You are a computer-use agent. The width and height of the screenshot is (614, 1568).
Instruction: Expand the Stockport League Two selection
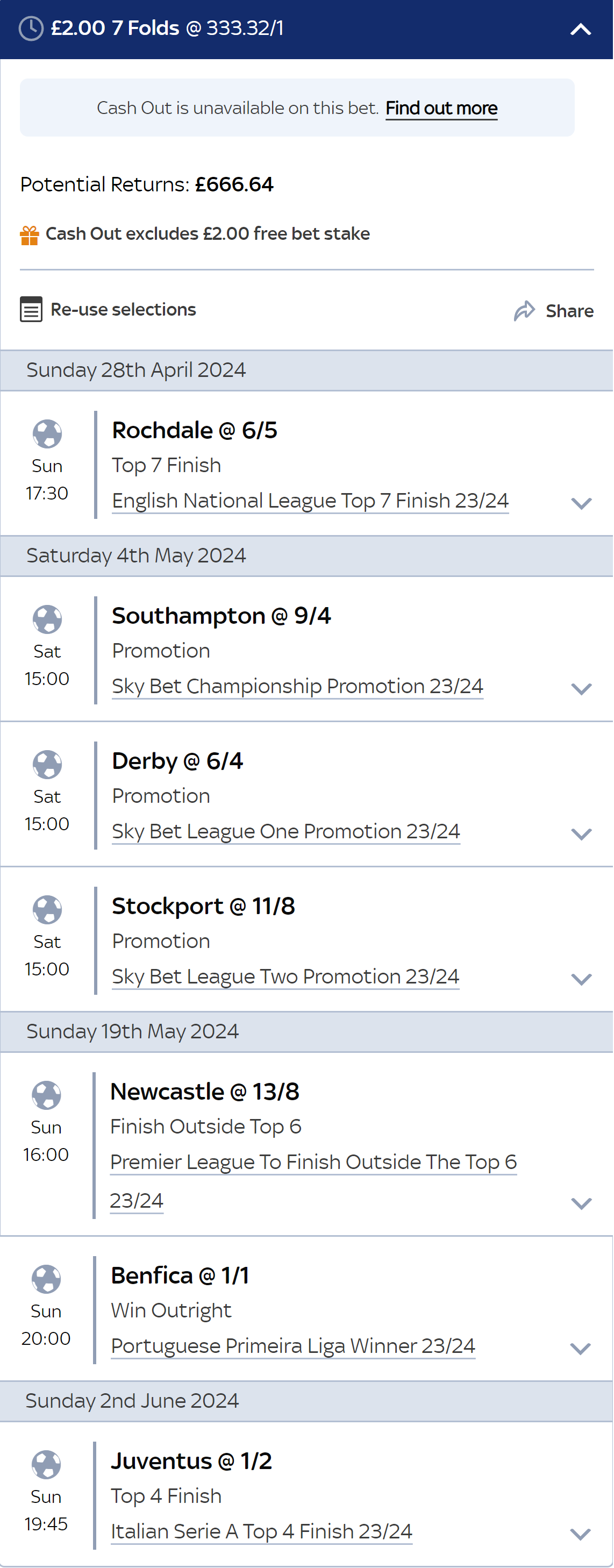pos(581,979)
